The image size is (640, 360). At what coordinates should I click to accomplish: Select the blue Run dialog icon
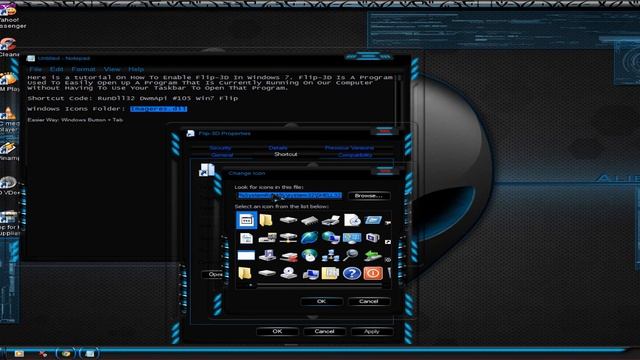[373, 220]
